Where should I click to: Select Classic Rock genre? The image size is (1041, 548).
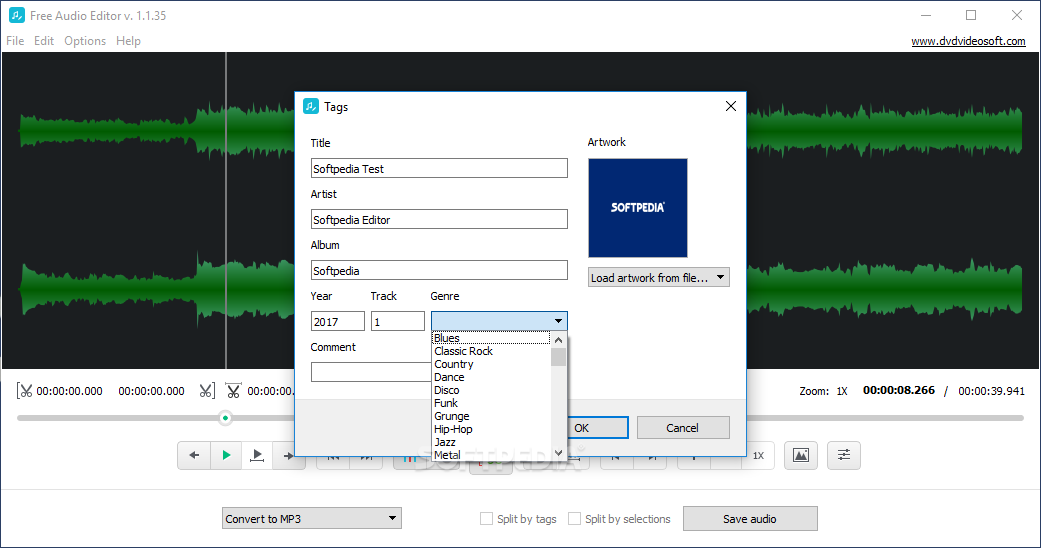491,351
